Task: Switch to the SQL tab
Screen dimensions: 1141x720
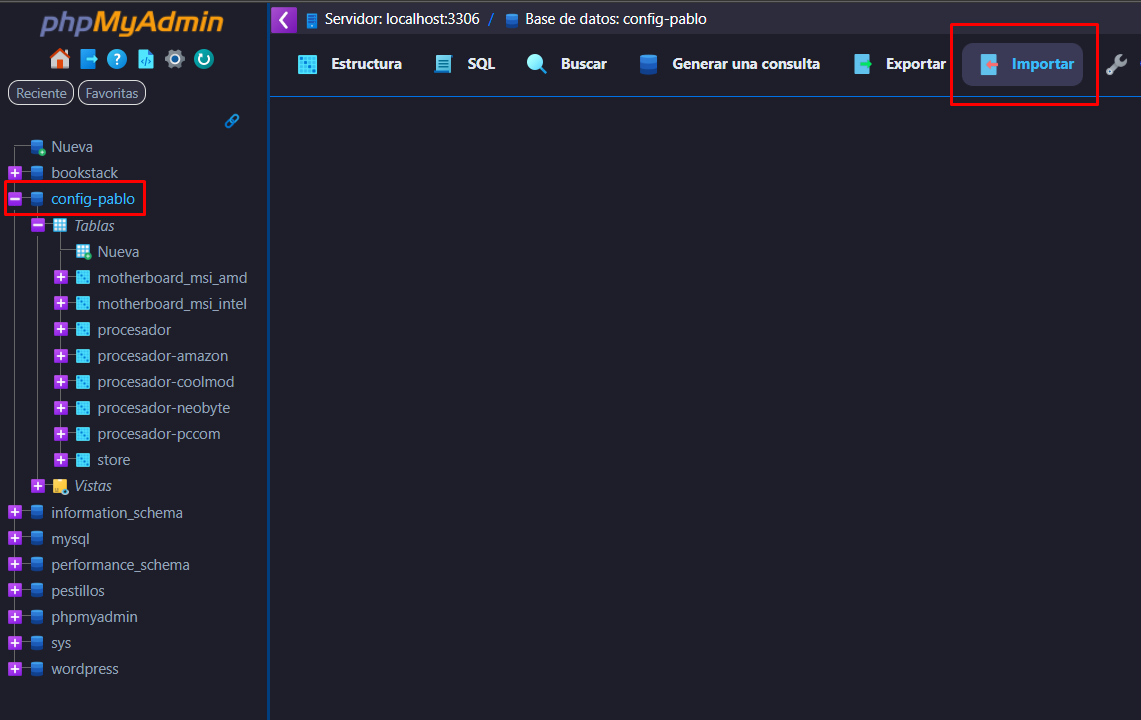Action: (x=464, y=65)
